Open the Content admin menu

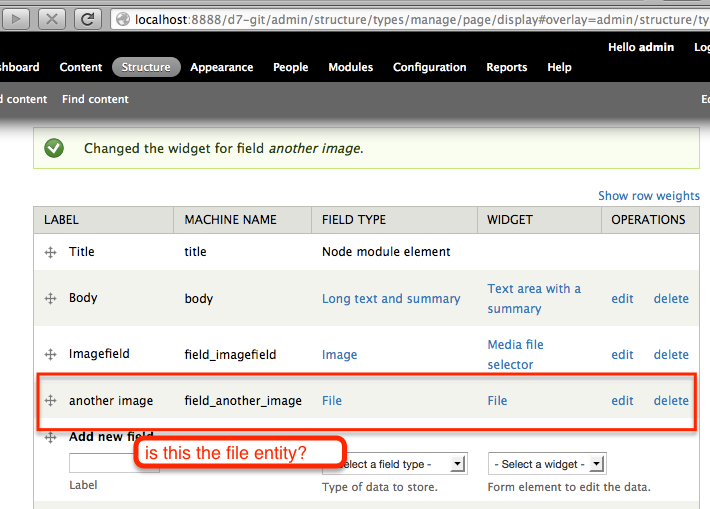(x=81, y=67)
